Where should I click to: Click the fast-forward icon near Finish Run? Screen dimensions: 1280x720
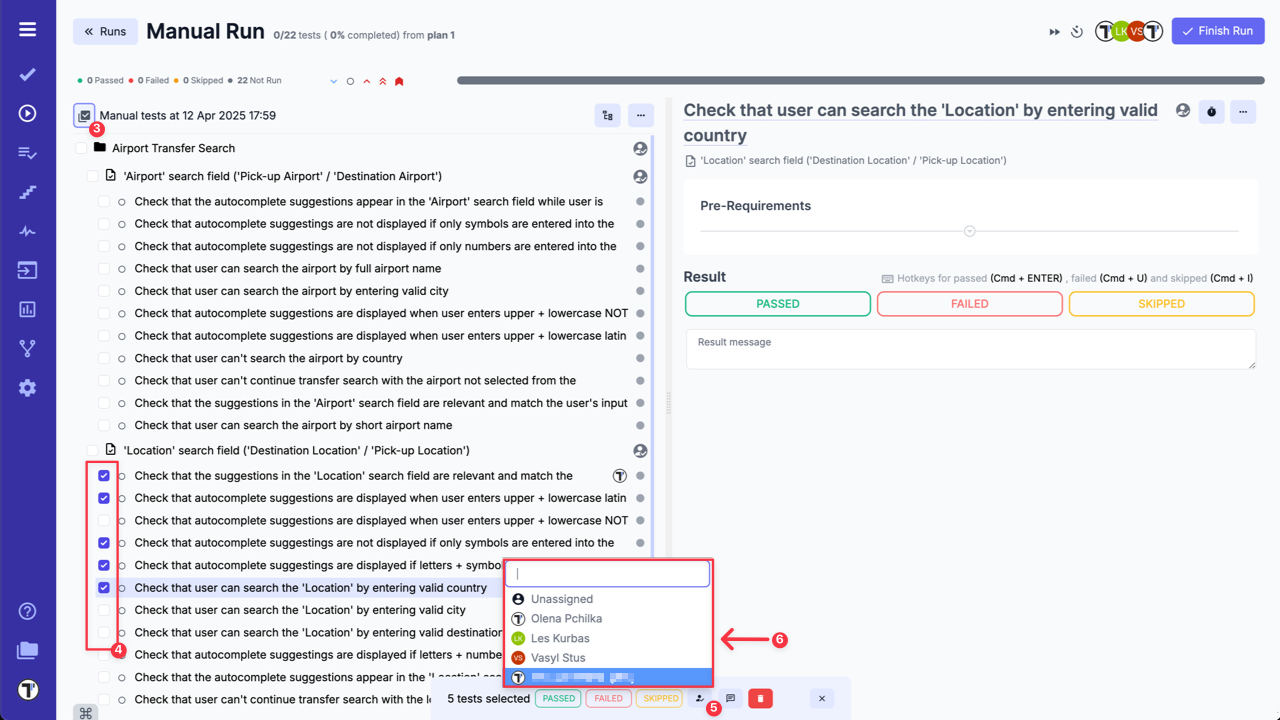click(x=1054, y=31)
